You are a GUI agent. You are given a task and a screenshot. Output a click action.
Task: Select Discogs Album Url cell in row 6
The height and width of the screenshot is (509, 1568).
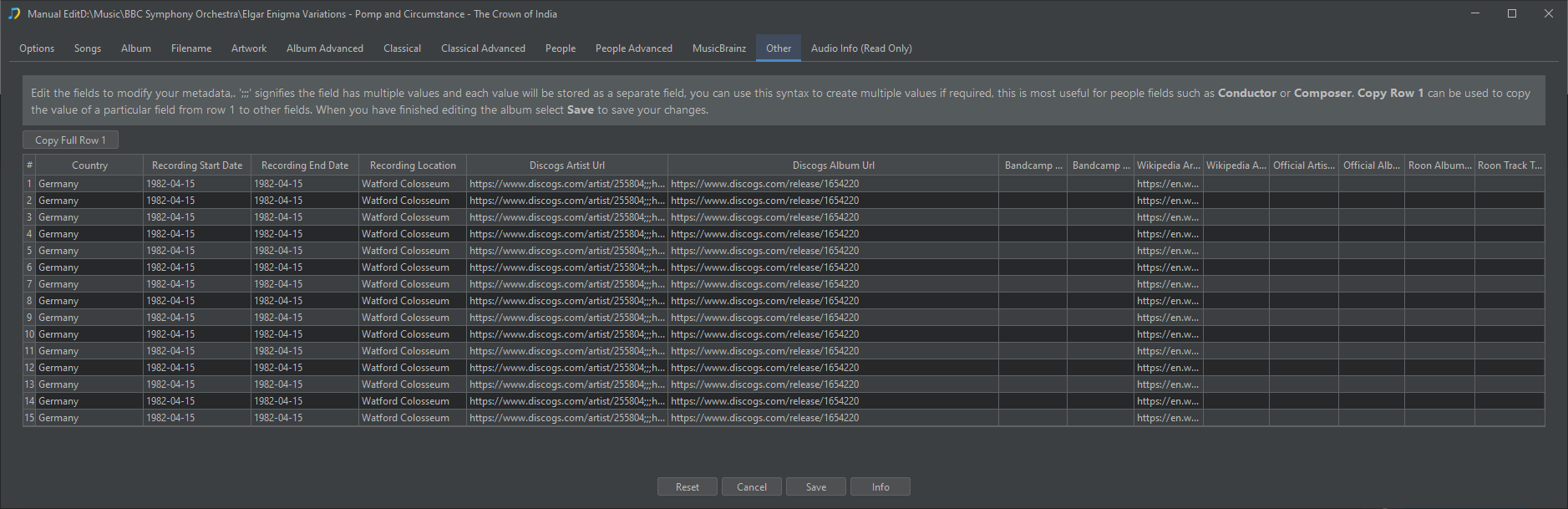(834, 267)
